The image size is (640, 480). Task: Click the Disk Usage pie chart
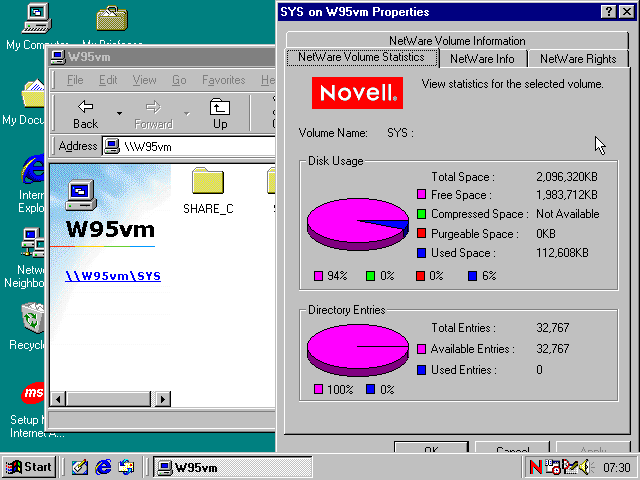(x=358, y=224)
